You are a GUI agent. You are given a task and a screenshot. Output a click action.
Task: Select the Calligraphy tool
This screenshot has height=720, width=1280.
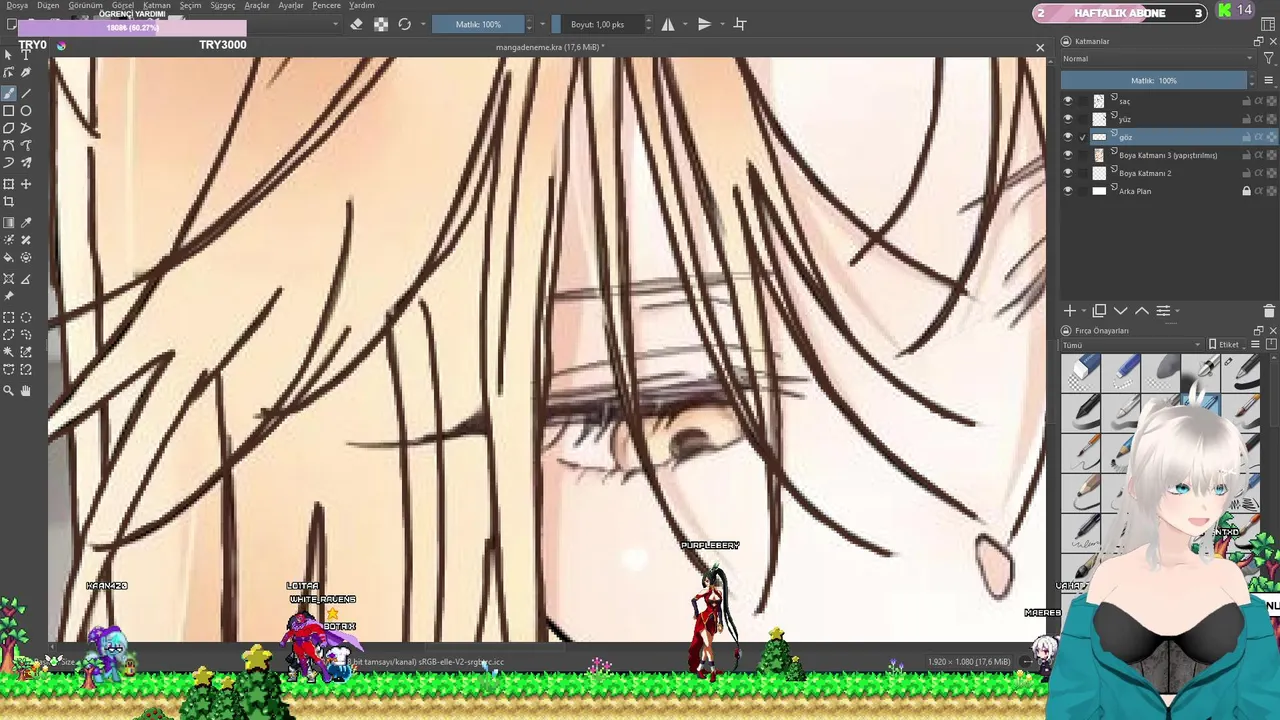point(26,73)
